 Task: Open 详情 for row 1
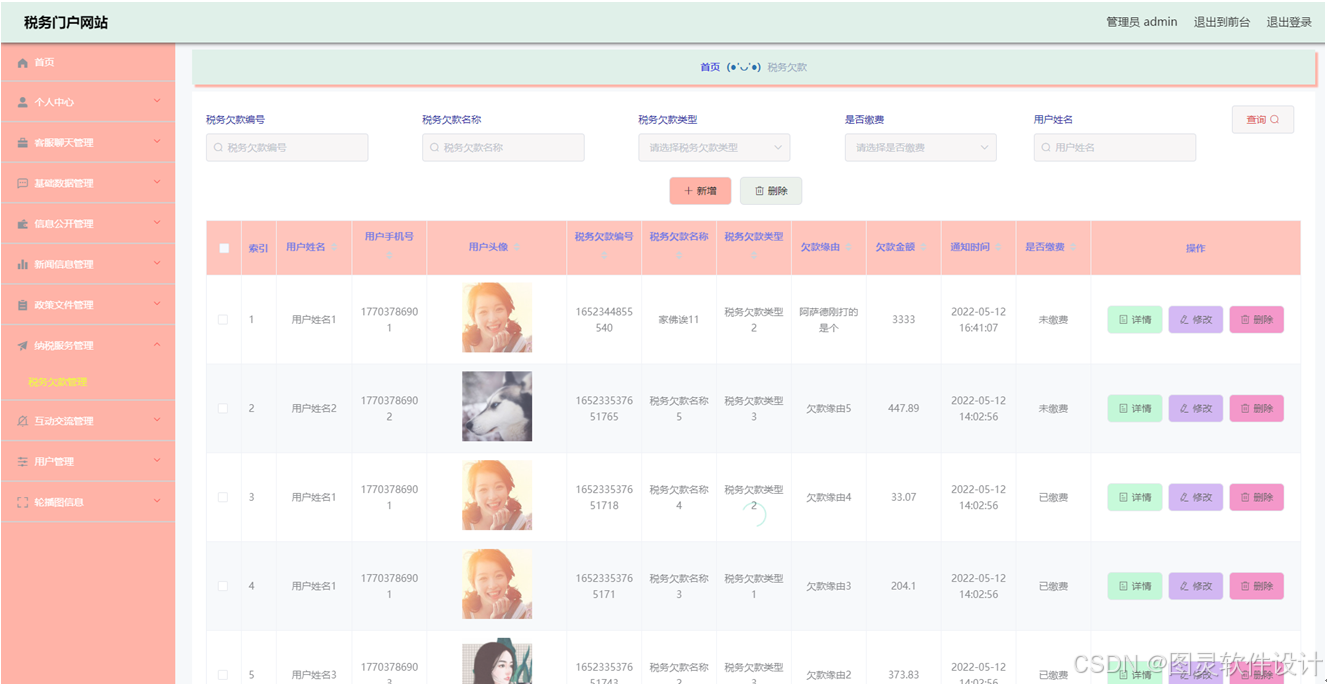coord(1135,320)
